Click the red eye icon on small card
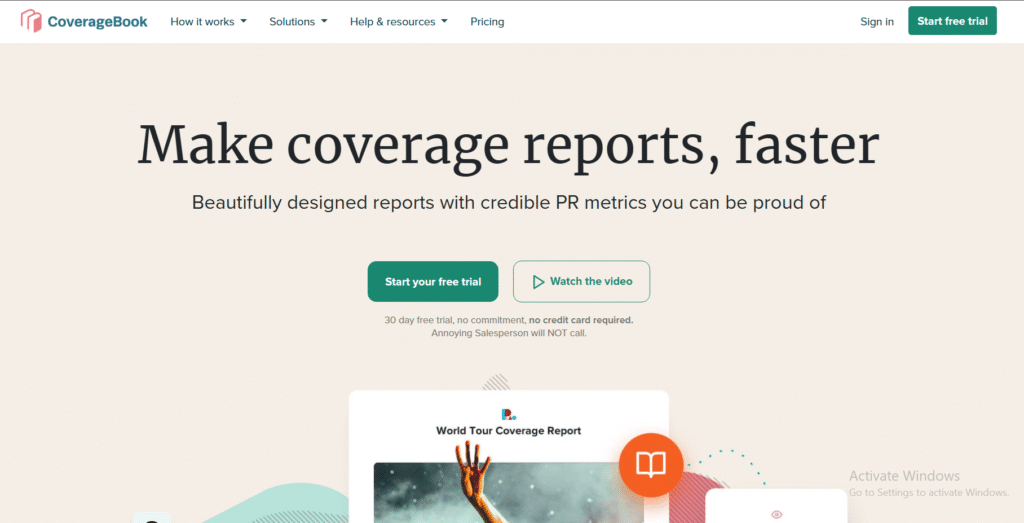This screenshot has width=1024, height=523. (x=776, y=514)
